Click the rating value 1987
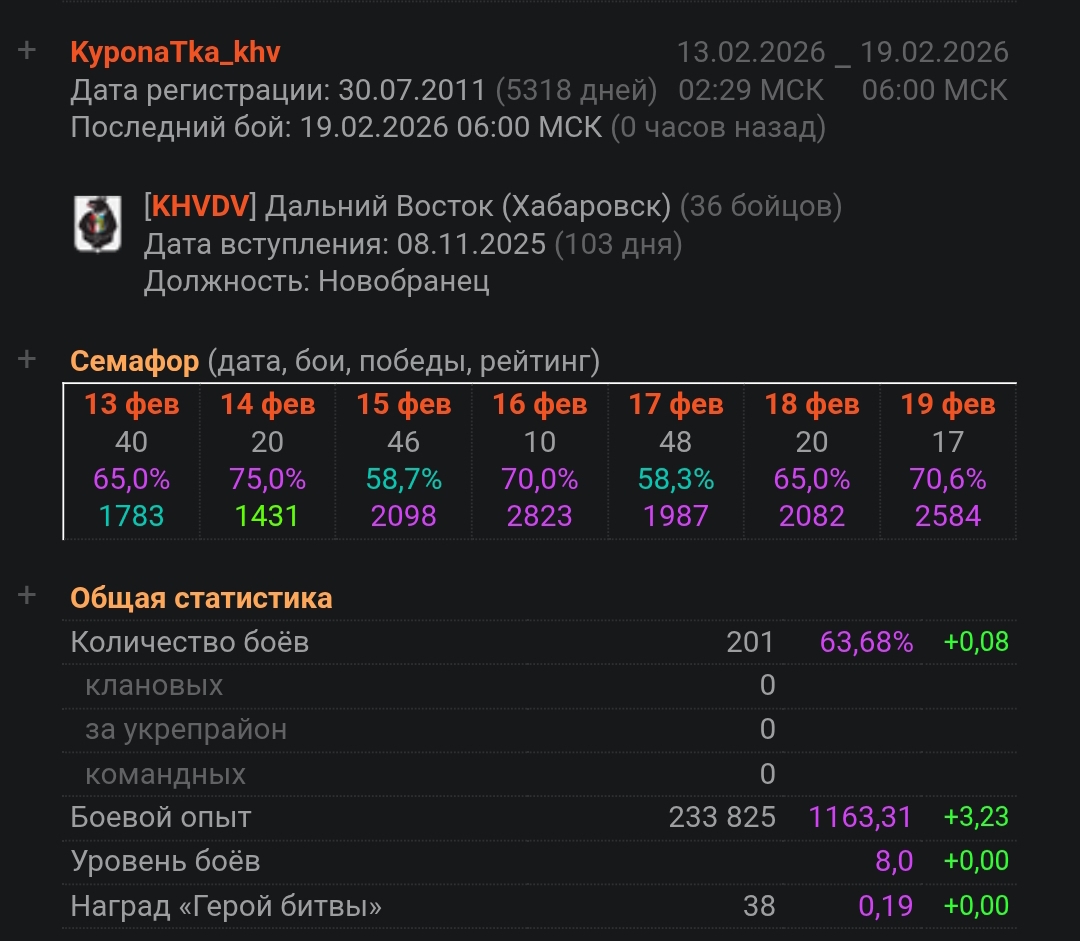The height and width of the screenshot is (941, 1080). [676, 516]
